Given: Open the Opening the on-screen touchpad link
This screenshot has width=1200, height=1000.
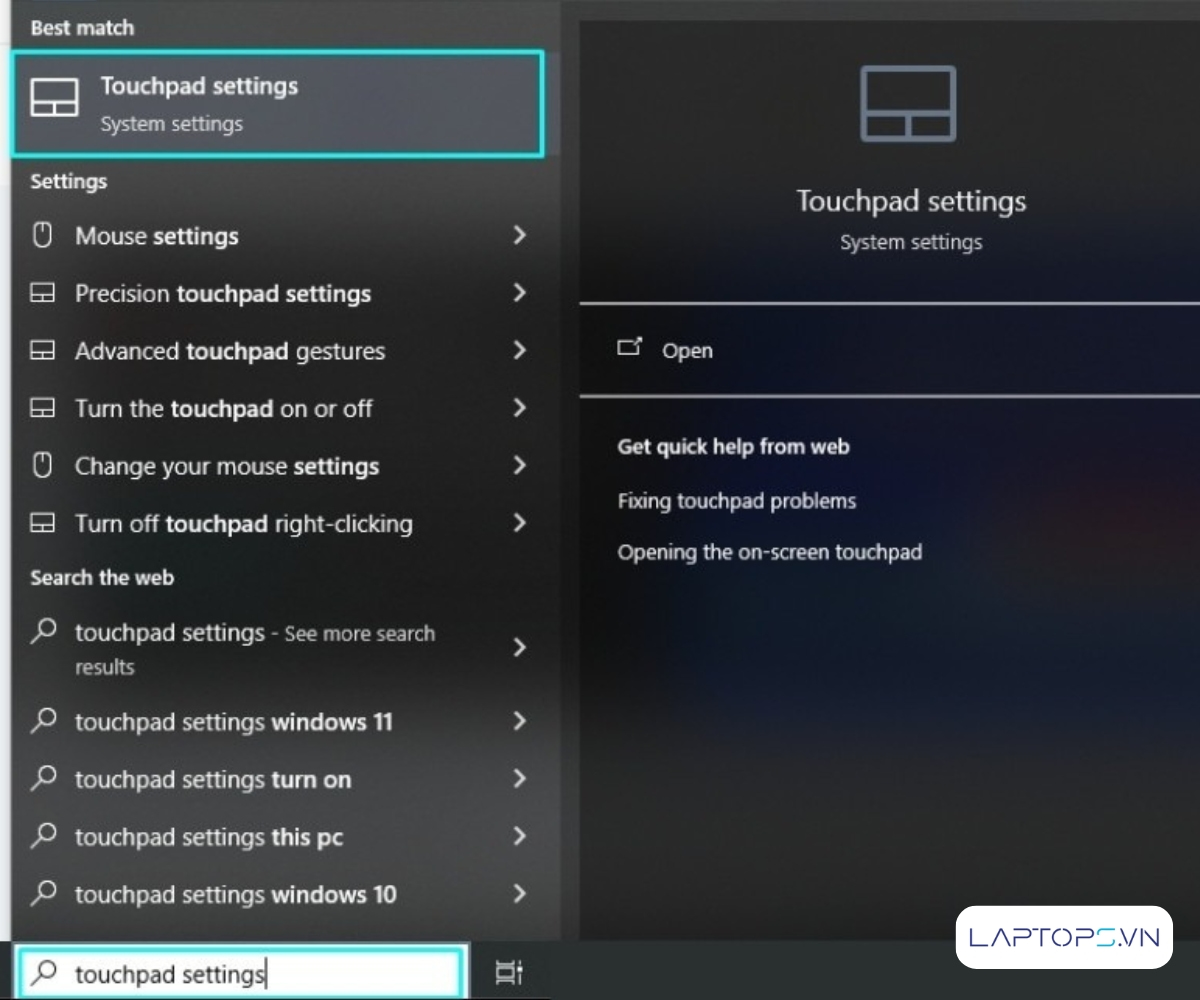Looking at the screenshot, I should pos(769,552).
